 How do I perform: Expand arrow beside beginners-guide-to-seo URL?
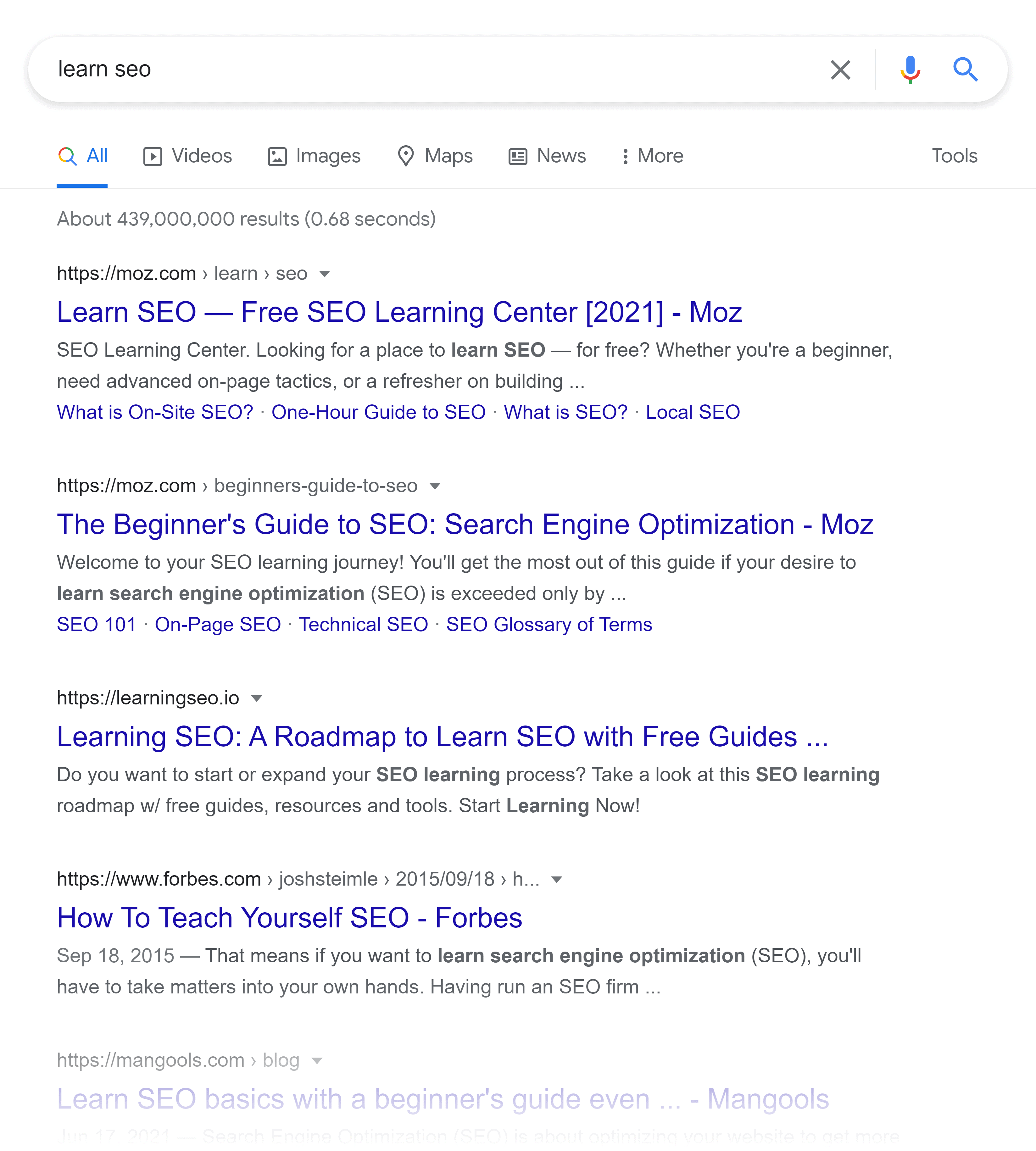pos(435,486)
